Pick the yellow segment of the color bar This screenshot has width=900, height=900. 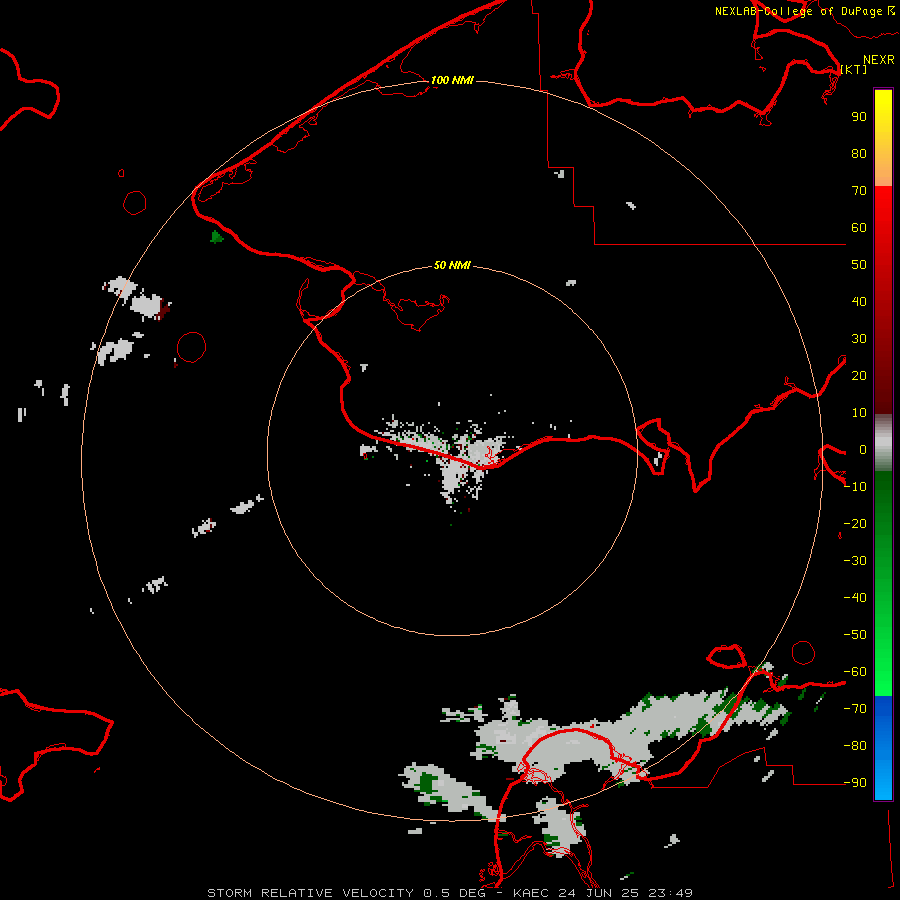[883, 138]
